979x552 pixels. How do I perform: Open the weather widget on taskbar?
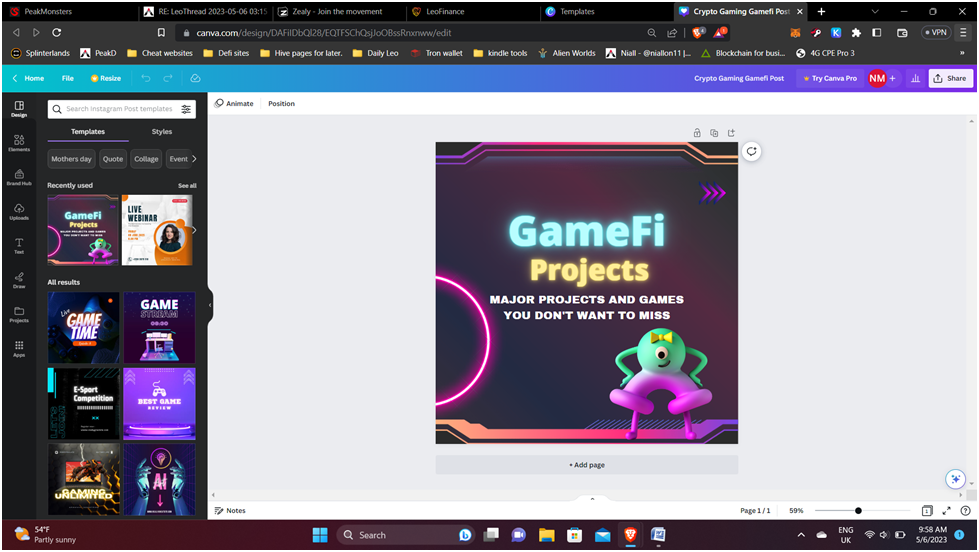tap(46, 535)
